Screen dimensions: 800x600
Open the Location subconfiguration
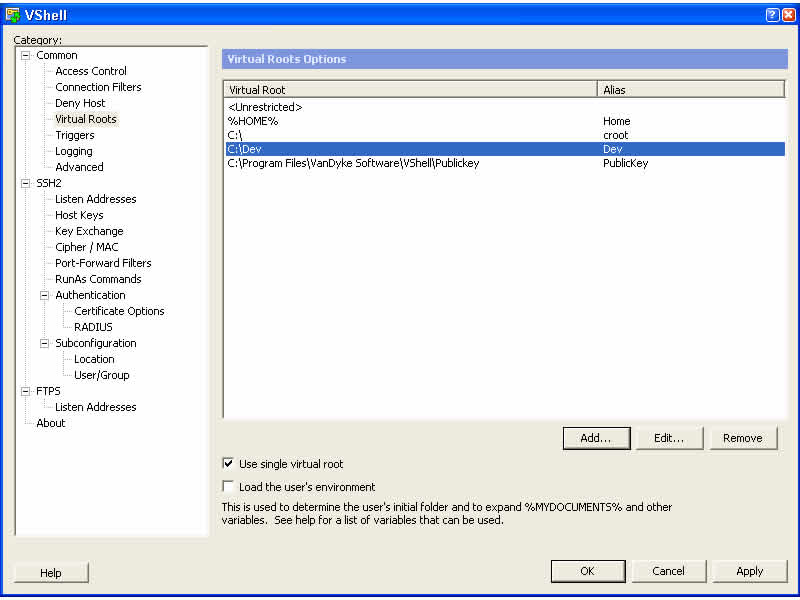[94, 359]
